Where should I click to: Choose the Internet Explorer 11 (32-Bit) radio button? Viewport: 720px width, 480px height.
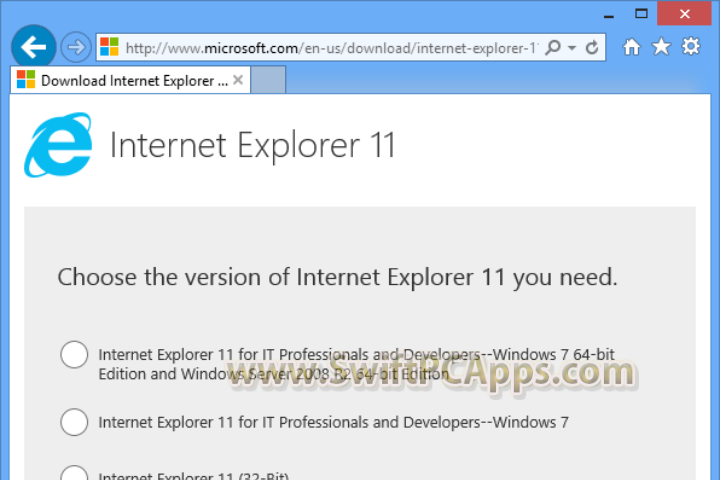[x=74, y=473]
